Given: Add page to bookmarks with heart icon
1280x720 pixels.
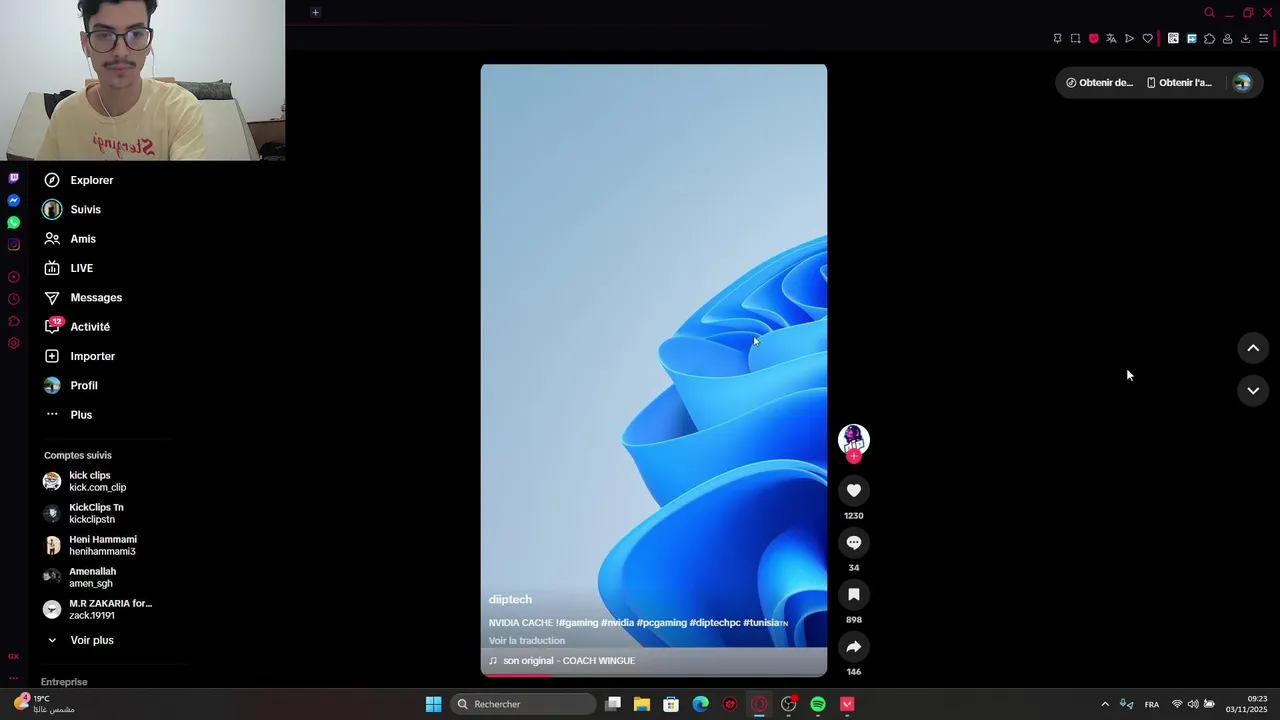Looking at the screenshot, I should click(1147, 39).
